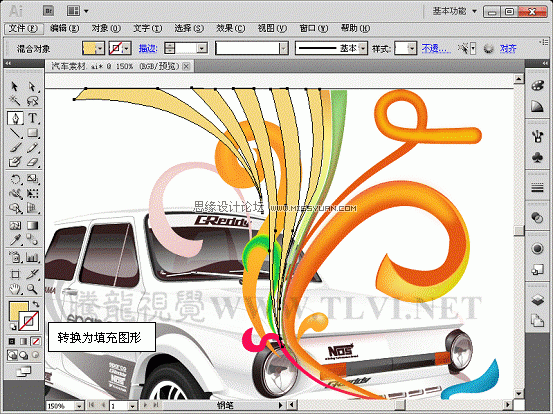
Task: Select the Gradient tool
Action: point(32,225)
